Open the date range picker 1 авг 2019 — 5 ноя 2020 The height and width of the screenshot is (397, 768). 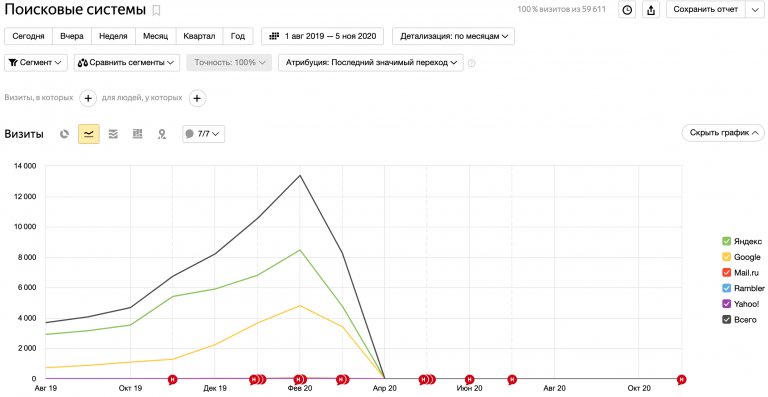point(322,36)
